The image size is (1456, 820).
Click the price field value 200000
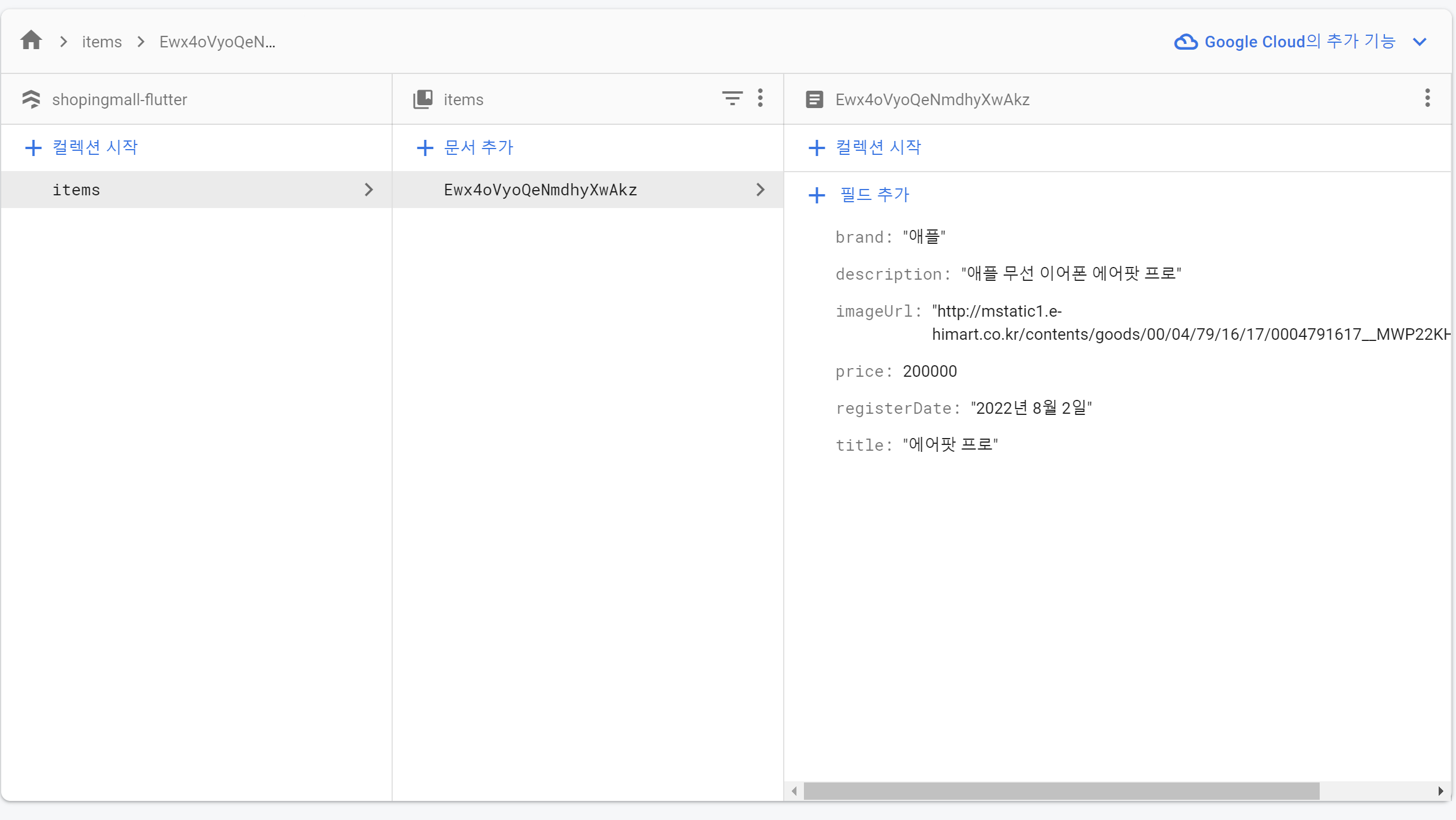tap(929, 371)
